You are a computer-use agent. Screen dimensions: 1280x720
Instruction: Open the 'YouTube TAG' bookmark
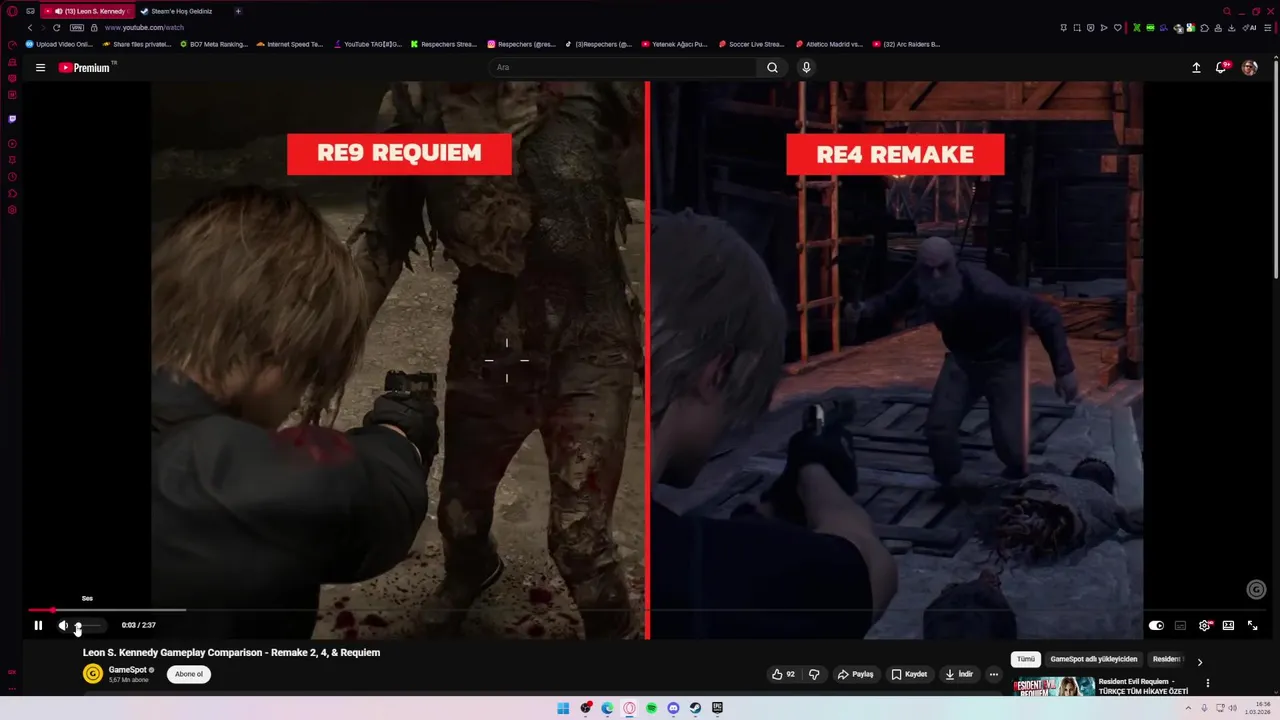(x=367, y=44)
